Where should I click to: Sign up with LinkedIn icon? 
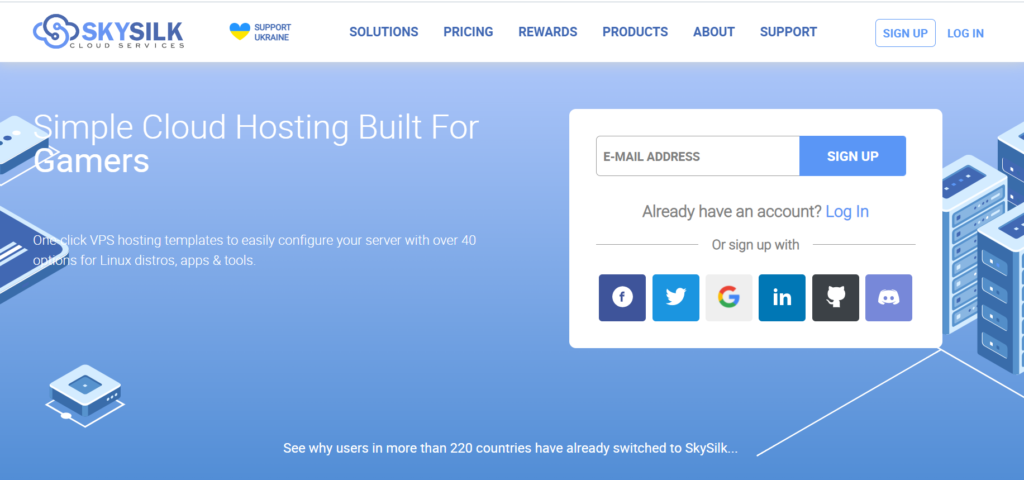coord(782,298)
